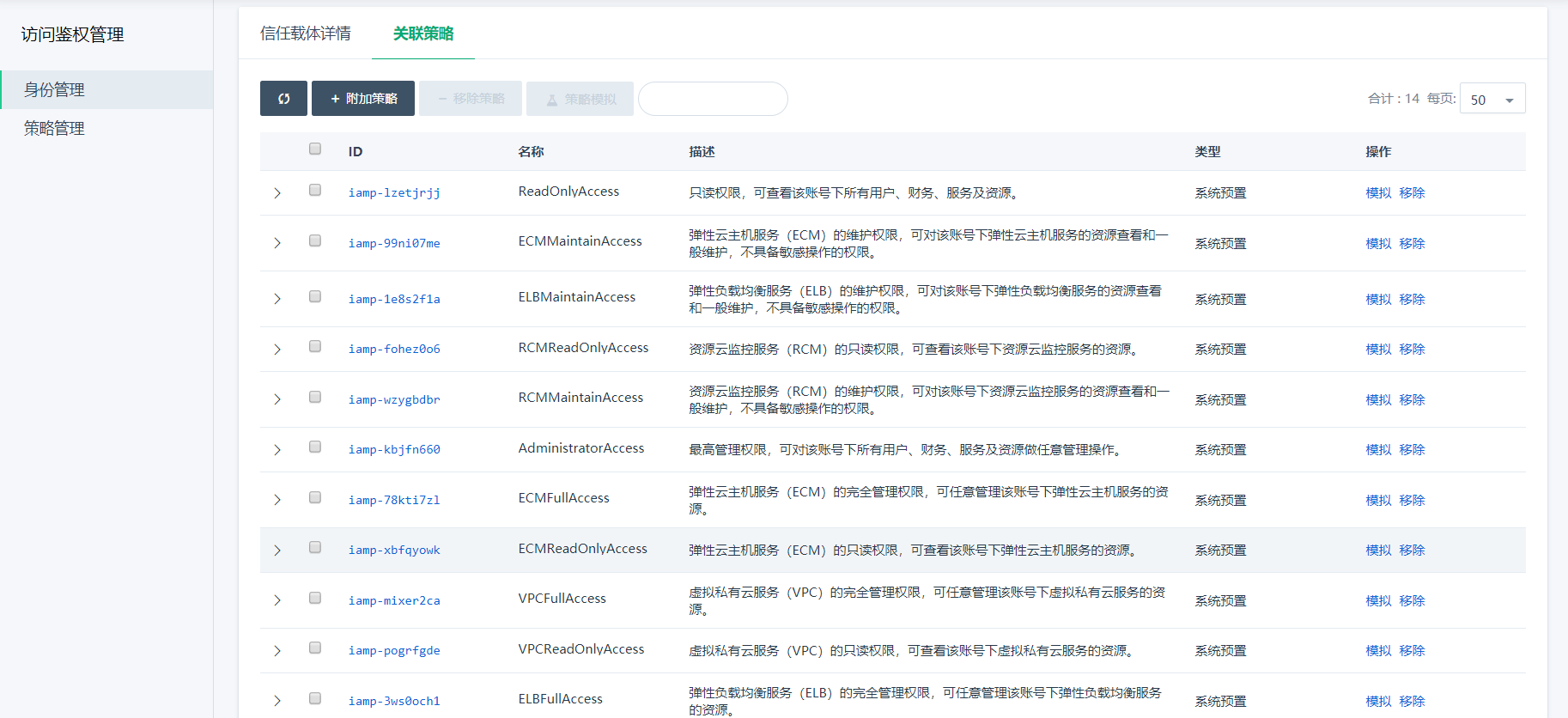Viewport: 1568px width, 718px height.
Task: Open policy ID iamp-1e8s2f1a link
Action: (x=394, y=299)
